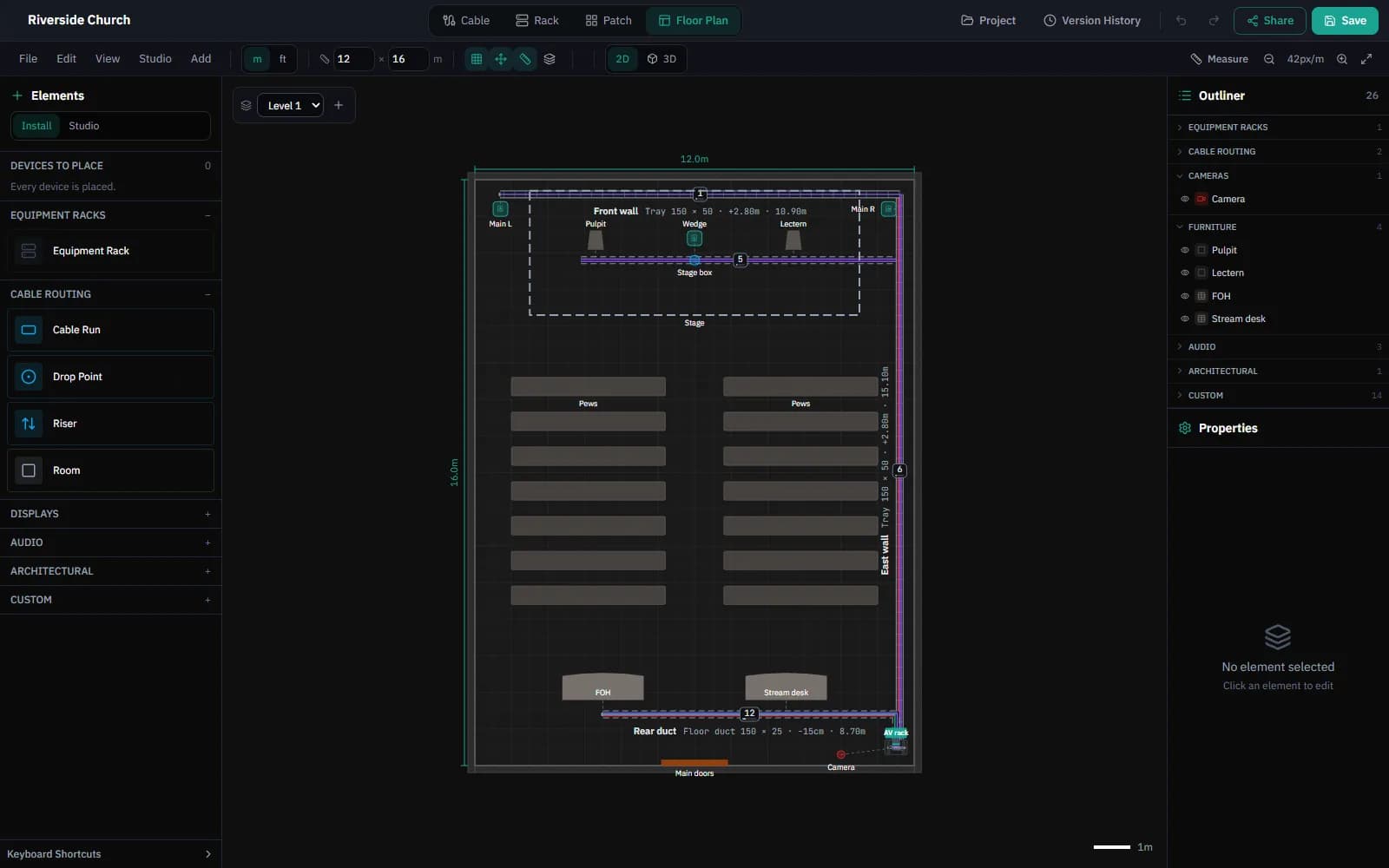Select the Drop Point tool
This screenshot has height=868, width=1389.
point(110,377)
